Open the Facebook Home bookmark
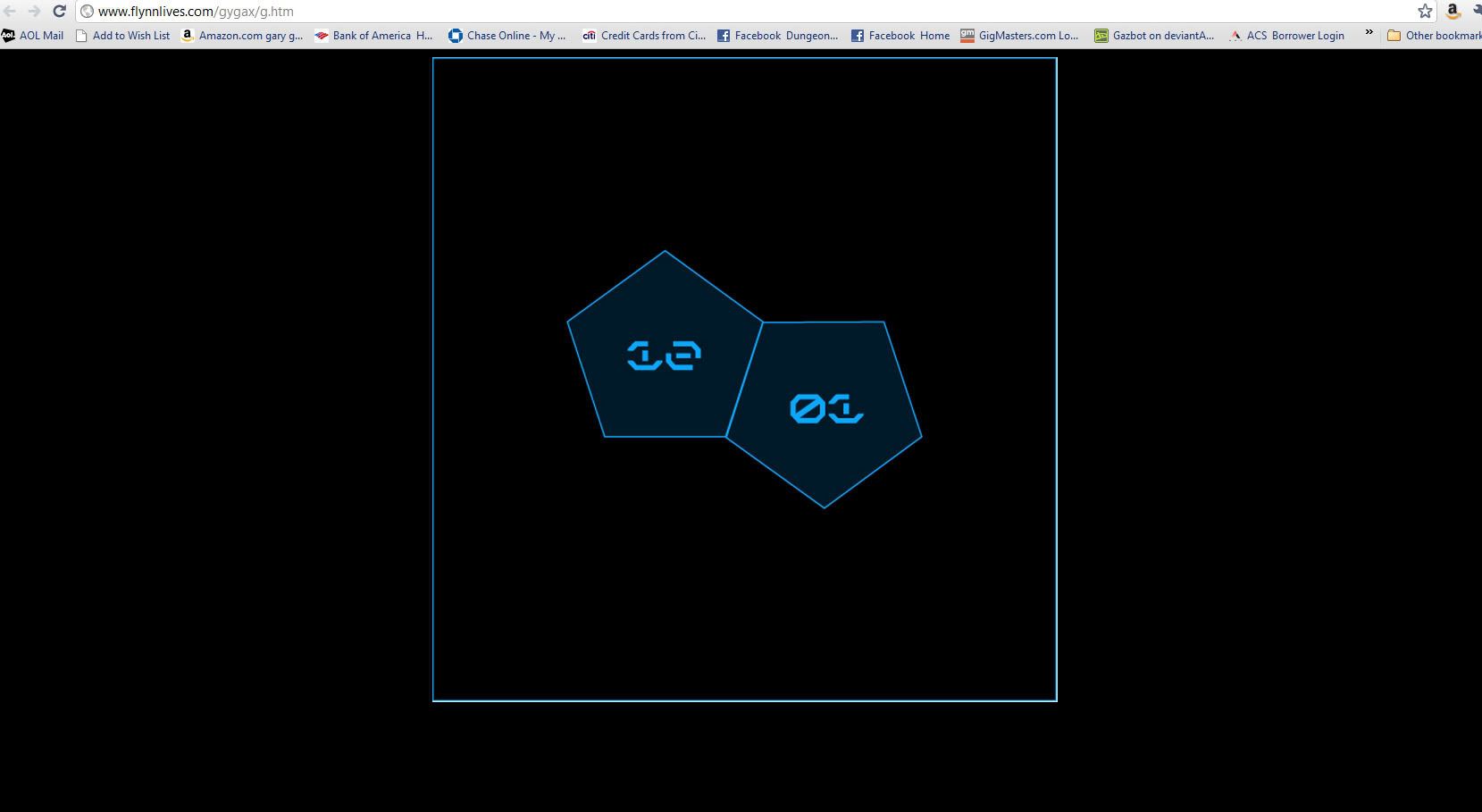1482x812 pixels. coord(900,36)
